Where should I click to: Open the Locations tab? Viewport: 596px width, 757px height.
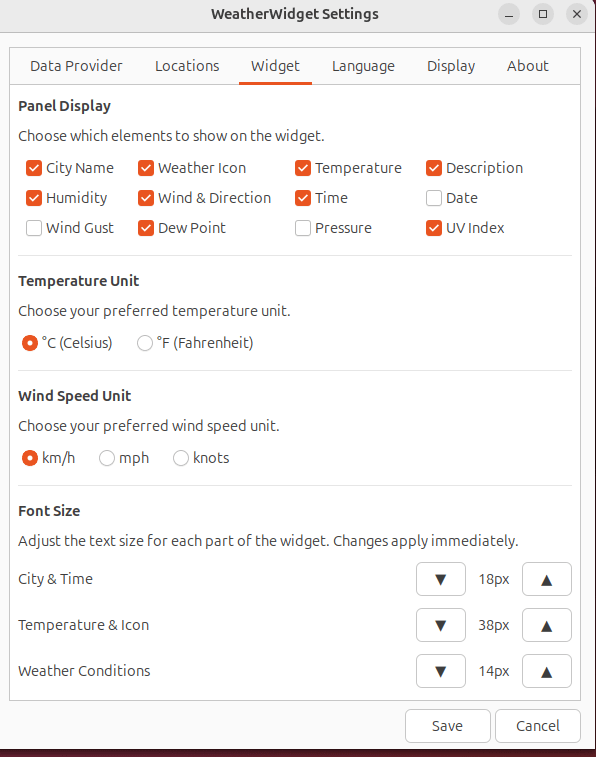pos(187,66)
